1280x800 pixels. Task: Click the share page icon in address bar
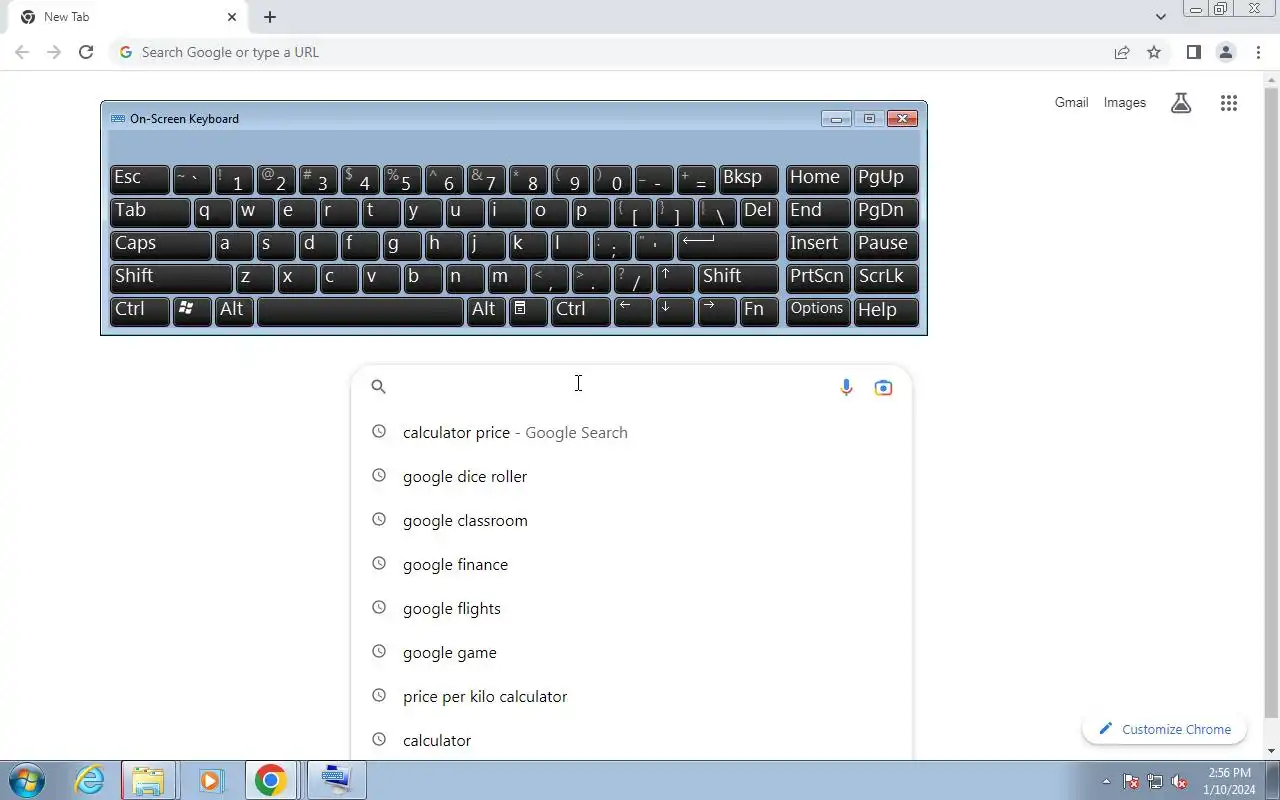(1122, 52)
